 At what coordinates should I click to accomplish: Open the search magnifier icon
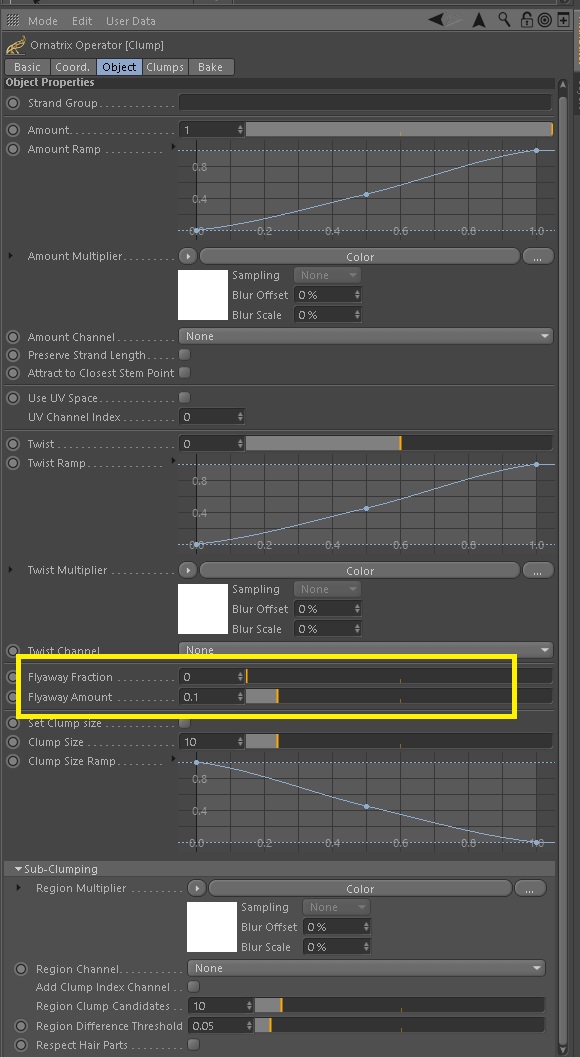tap(504, 20)
